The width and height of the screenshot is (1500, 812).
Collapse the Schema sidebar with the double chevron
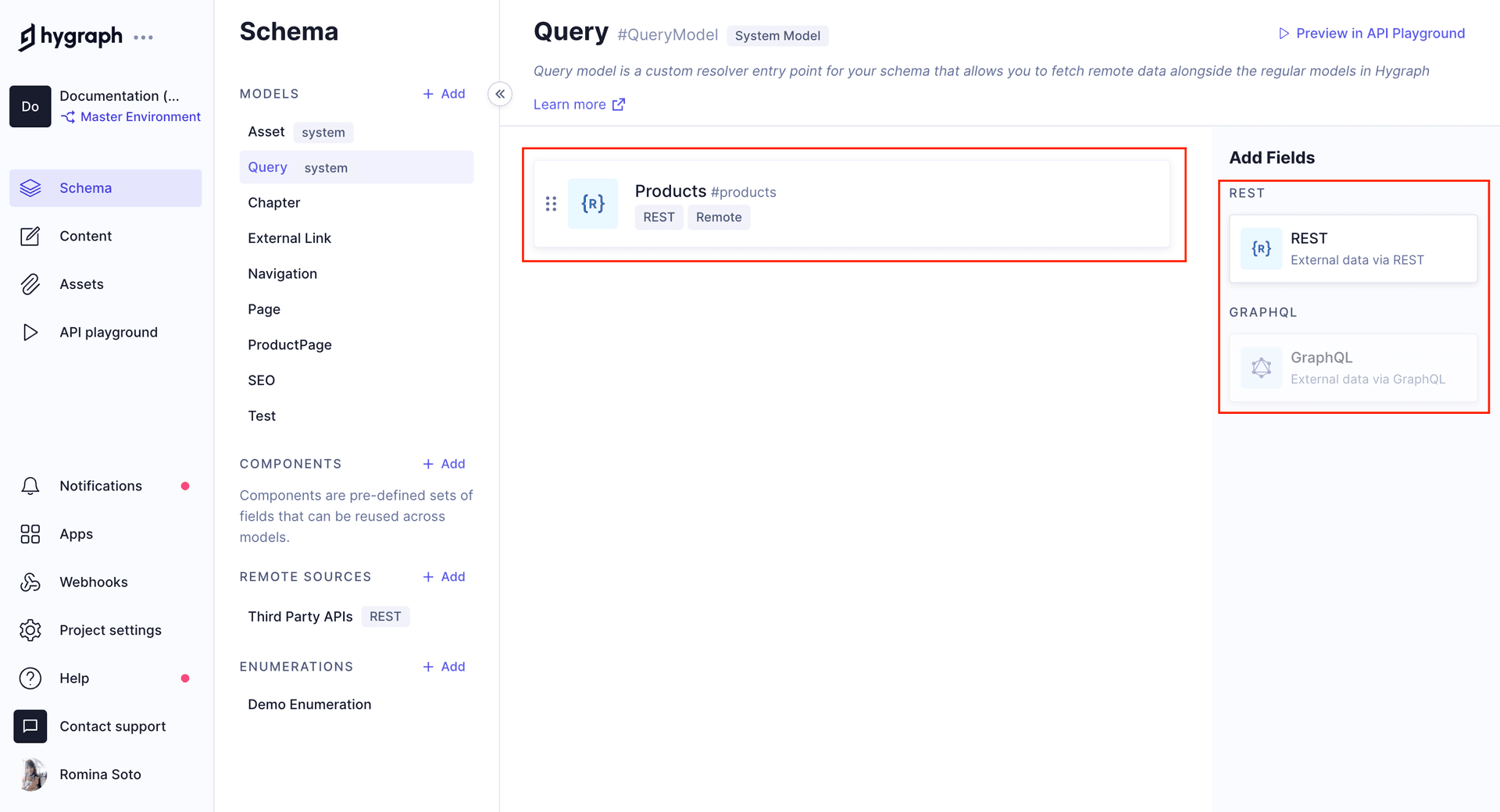500,94
